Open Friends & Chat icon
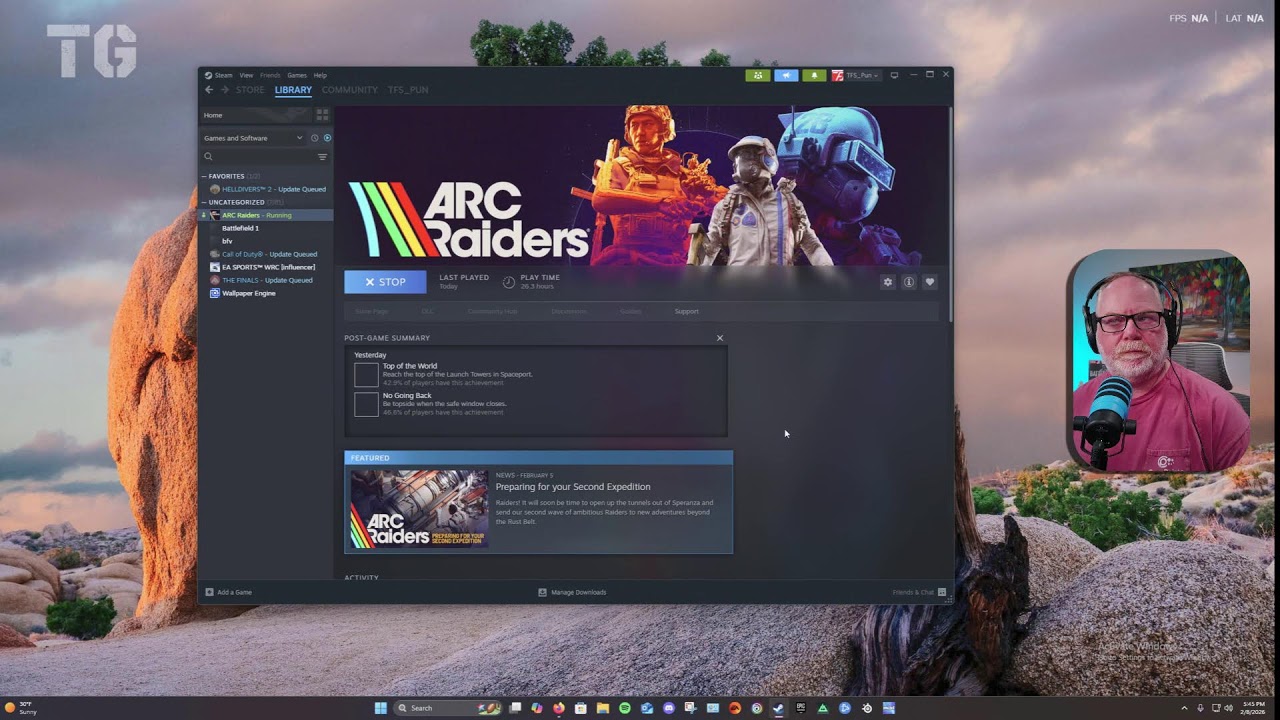The image size is (1280, 720). [942, 592]
